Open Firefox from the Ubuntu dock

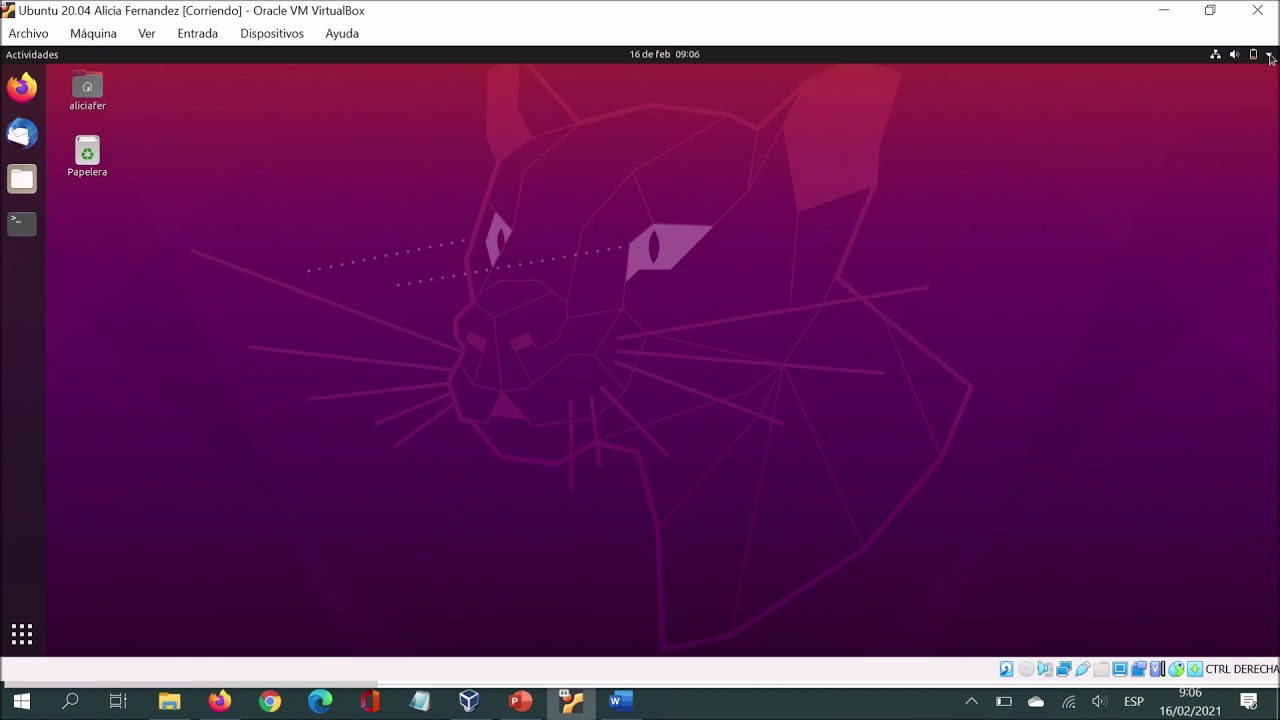pos(22,88)
